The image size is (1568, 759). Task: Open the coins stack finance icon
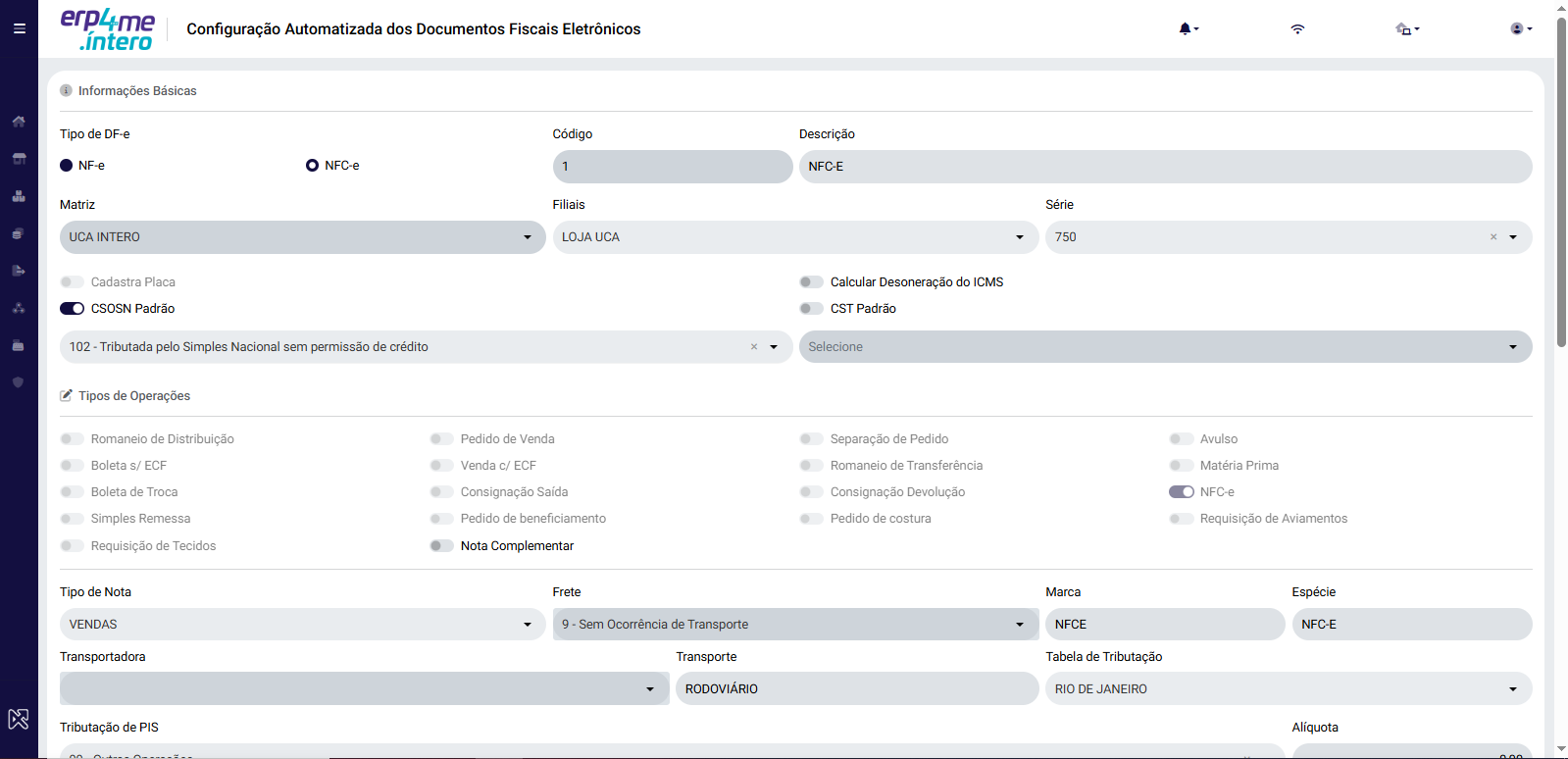[19, 233]
